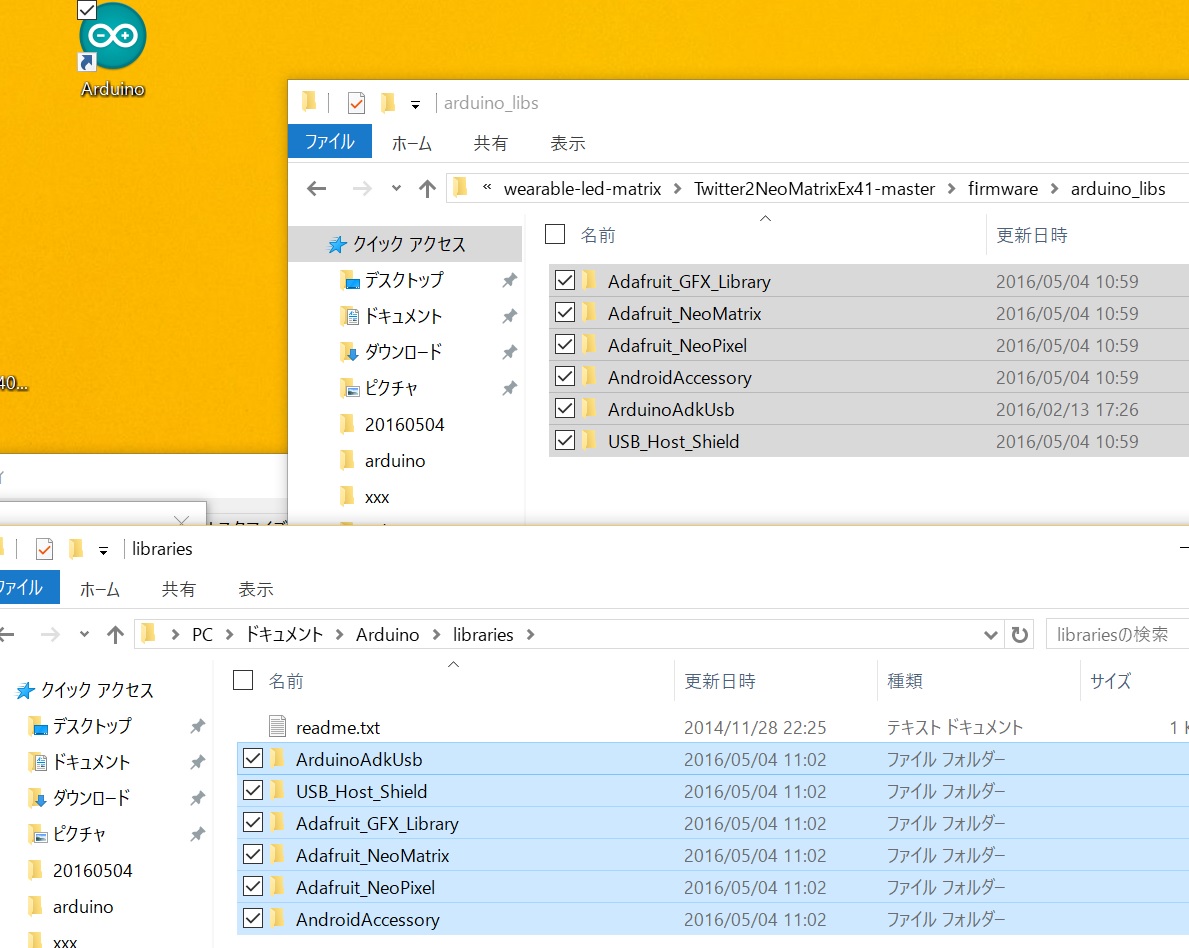Open Quick Access Toolbar dropdown in arduino_libs

415,104
